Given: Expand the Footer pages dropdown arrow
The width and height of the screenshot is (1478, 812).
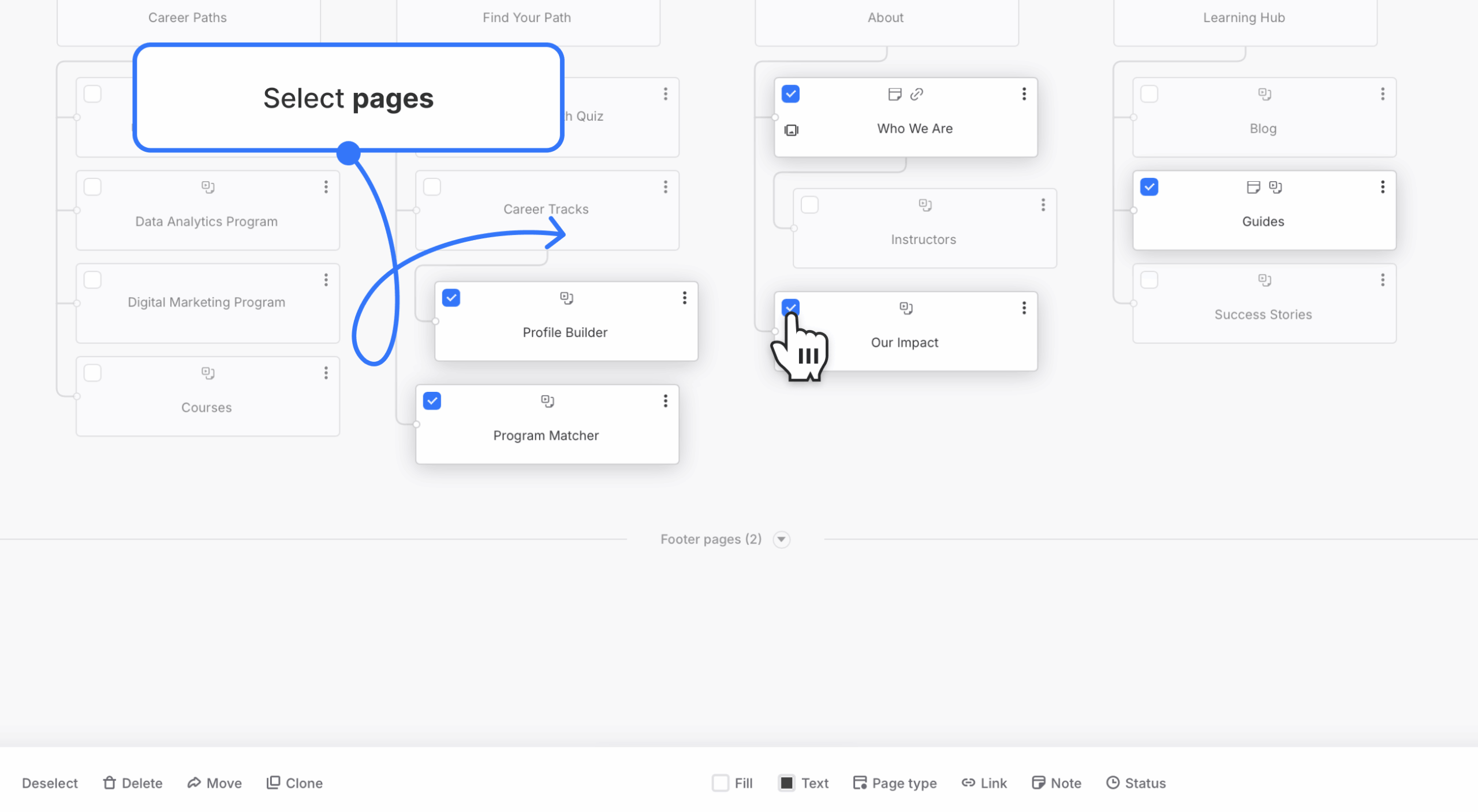Looking at the screenshot, I should [x=781, y=540].
